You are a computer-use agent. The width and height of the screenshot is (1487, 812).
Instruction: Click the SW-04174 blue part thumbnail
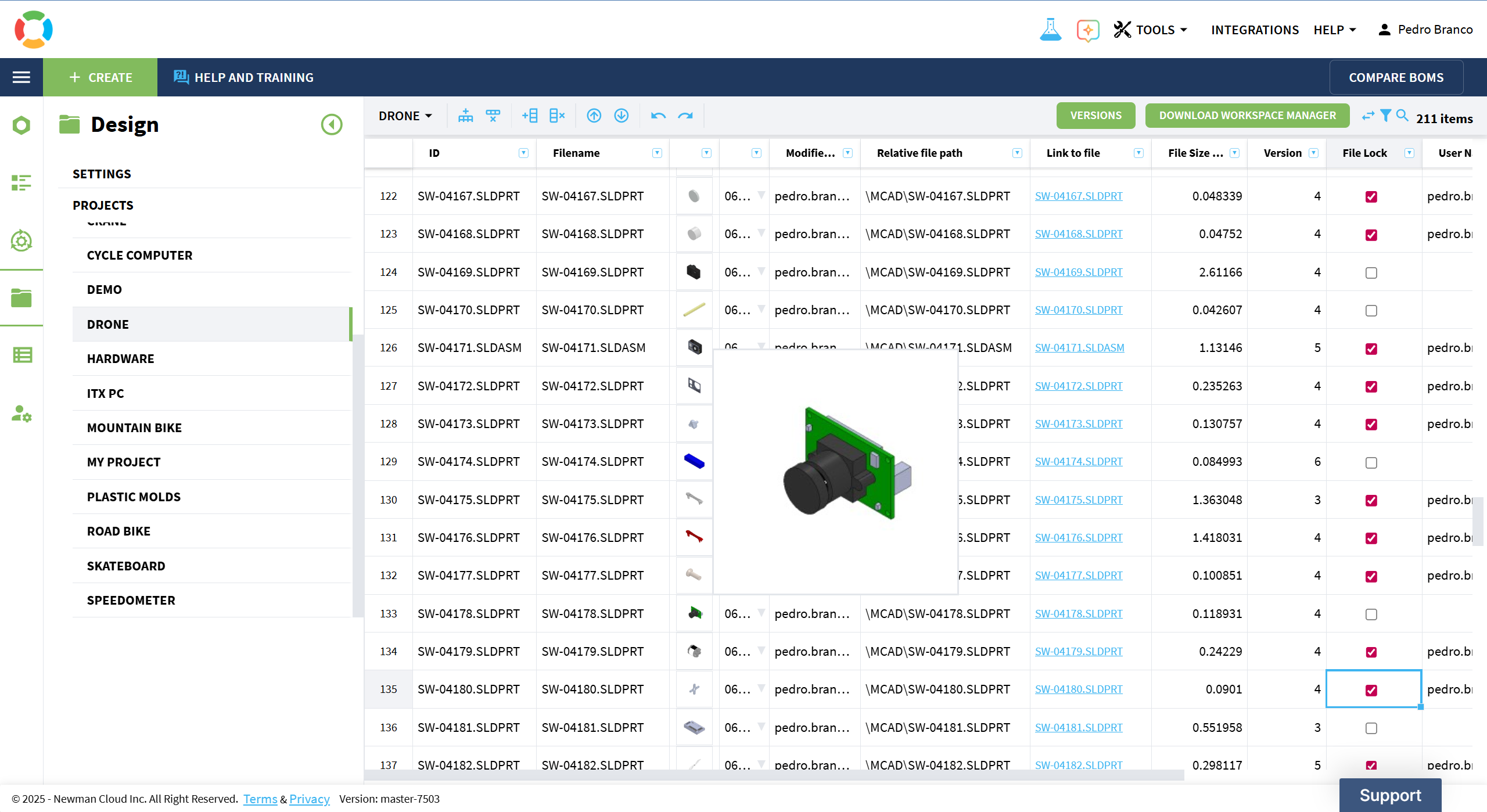[694, 462]
